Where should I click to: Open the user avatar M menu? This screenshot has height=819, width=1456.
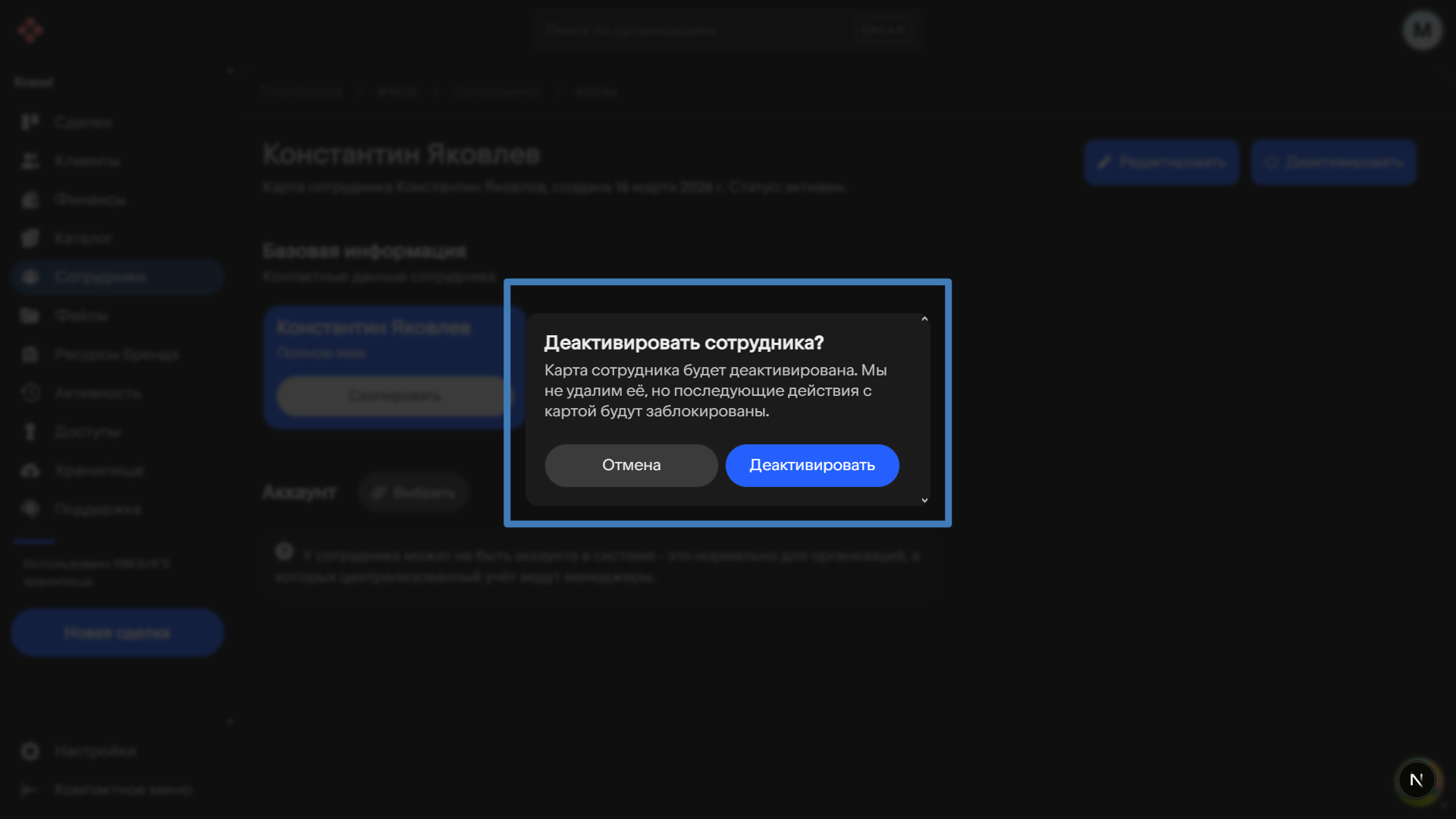click(x=1422, y=30)
